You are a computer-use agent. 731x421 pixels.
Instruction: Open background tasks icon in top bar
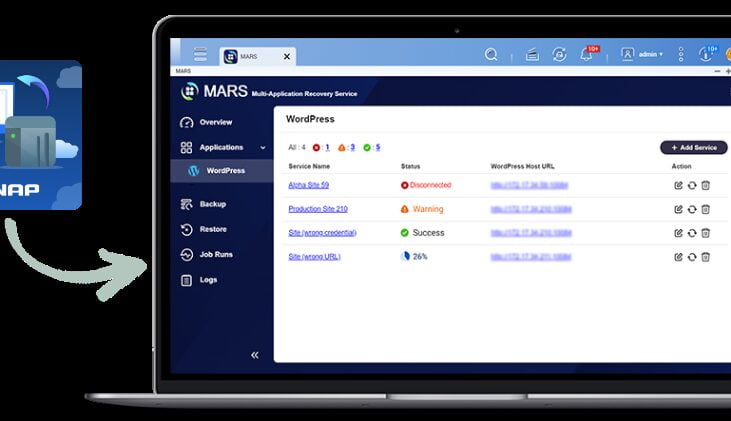[x=532, y=55]
